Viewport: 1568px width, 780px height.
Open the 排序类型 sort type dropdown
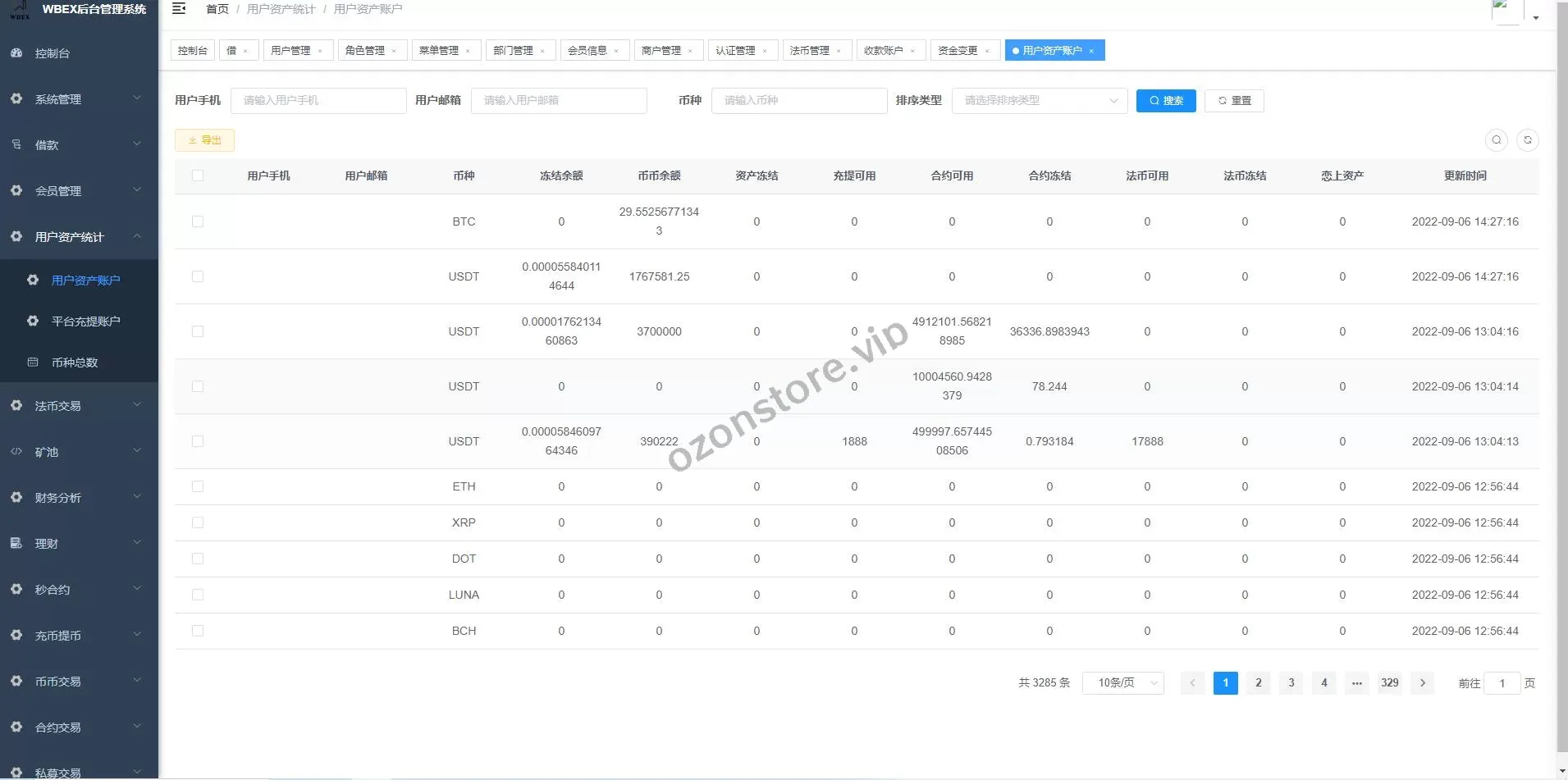1039,101
